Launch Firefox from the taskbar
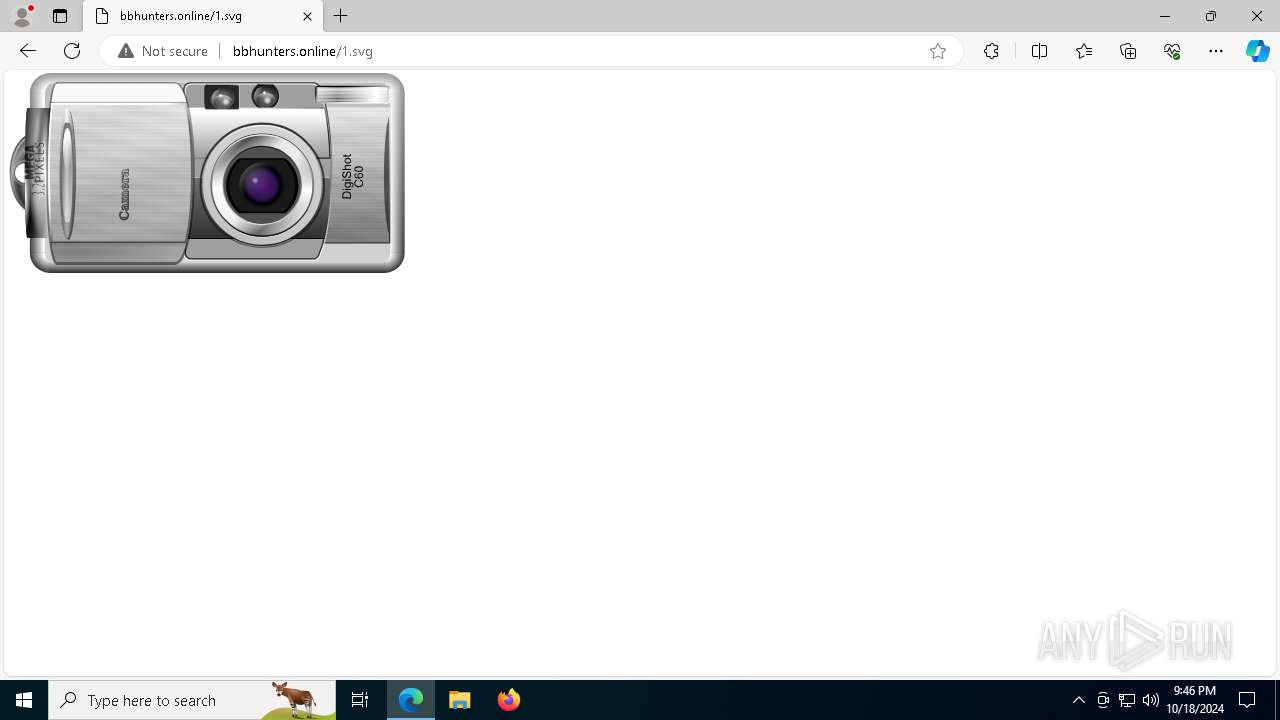The height and width of the screenshot is (720, 1280). tap(509, 700)
